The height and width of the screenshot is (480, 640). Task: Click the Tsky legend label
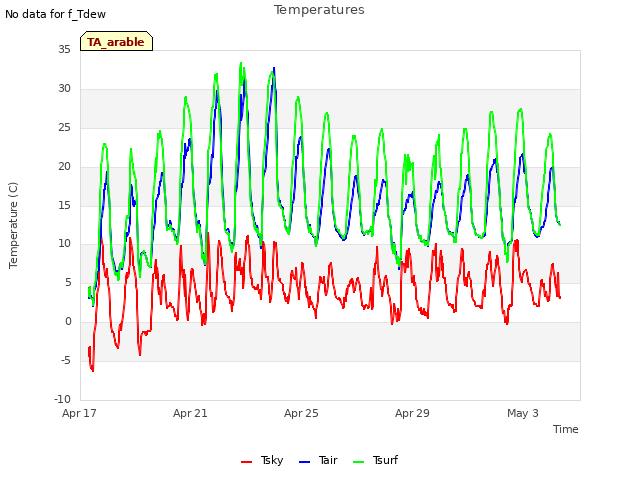tap(272, 460)
